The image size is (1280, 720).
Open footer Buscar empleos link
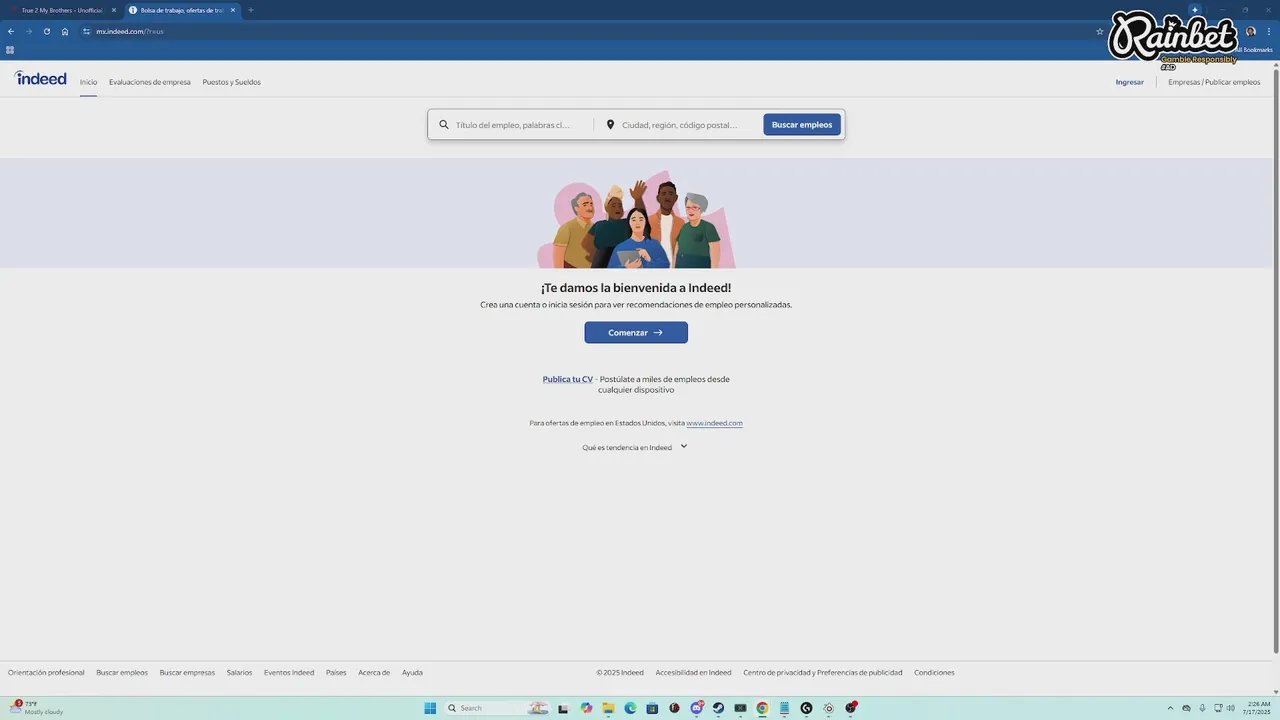click(122, 673)
